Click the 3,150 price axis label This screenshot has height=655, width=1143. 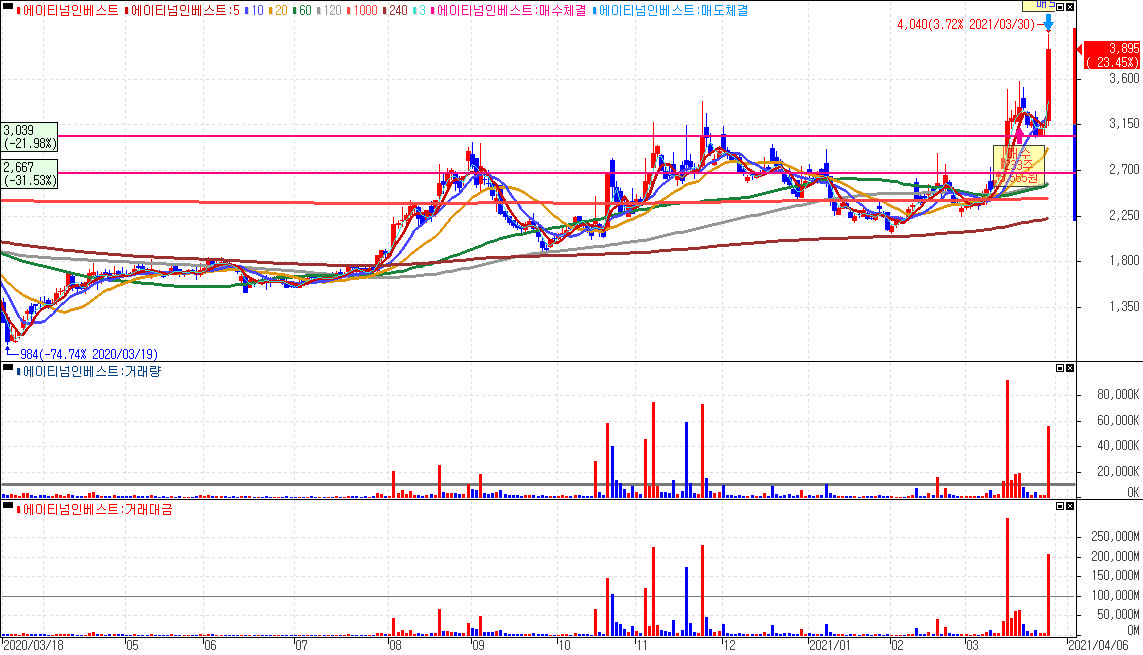tap(1123, 124)
